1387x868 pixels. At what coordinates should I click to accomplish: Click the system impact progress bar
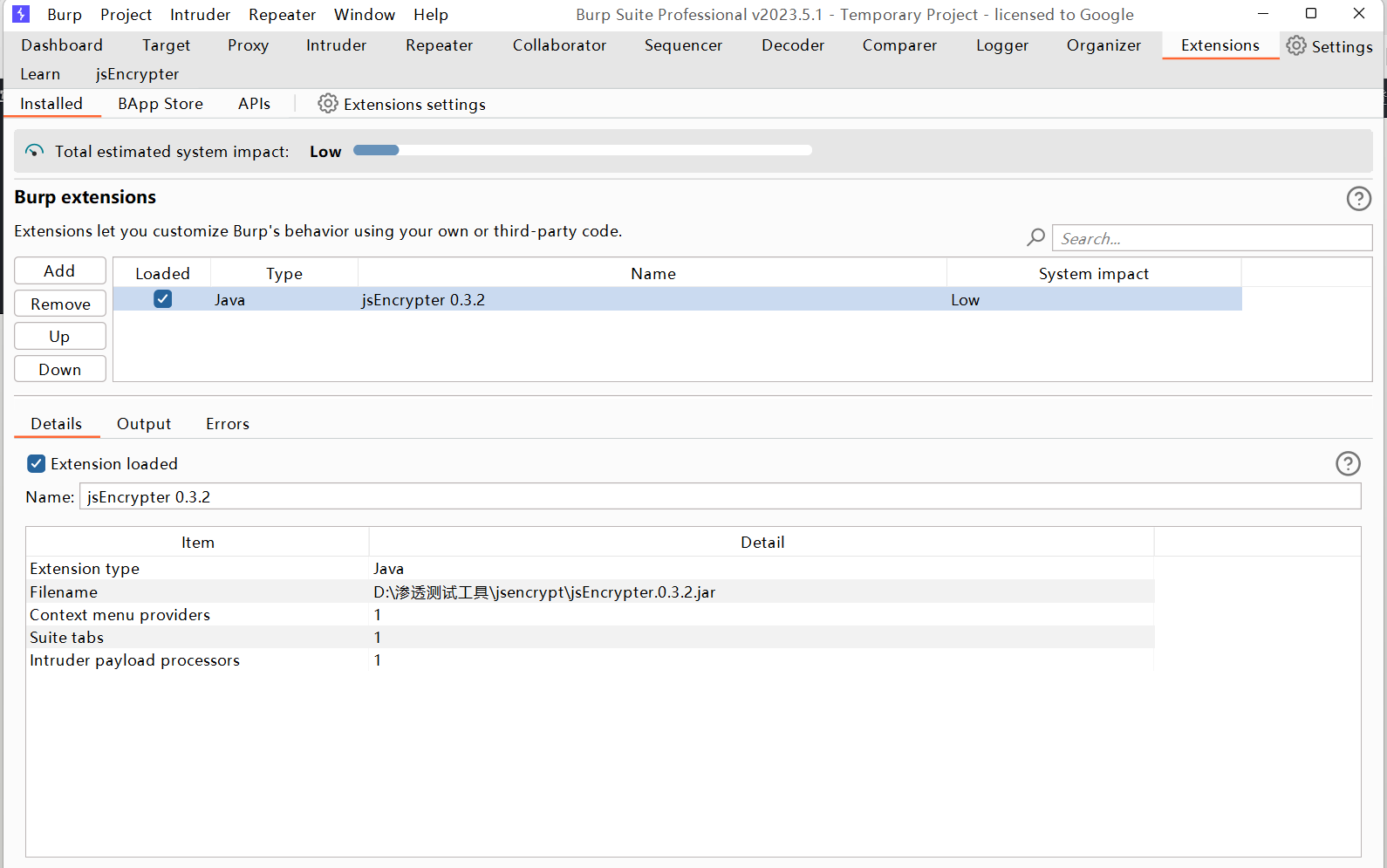pyautogui.click(x=582, y=151)
